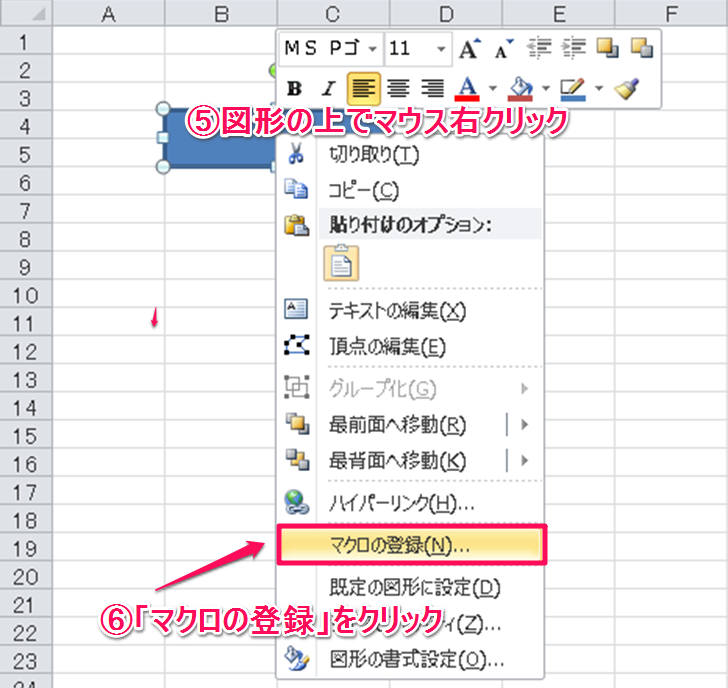Select マクロの登録(N) from context menu
The height and width of the screenshot is (688, 728).
tap(410, 546)
